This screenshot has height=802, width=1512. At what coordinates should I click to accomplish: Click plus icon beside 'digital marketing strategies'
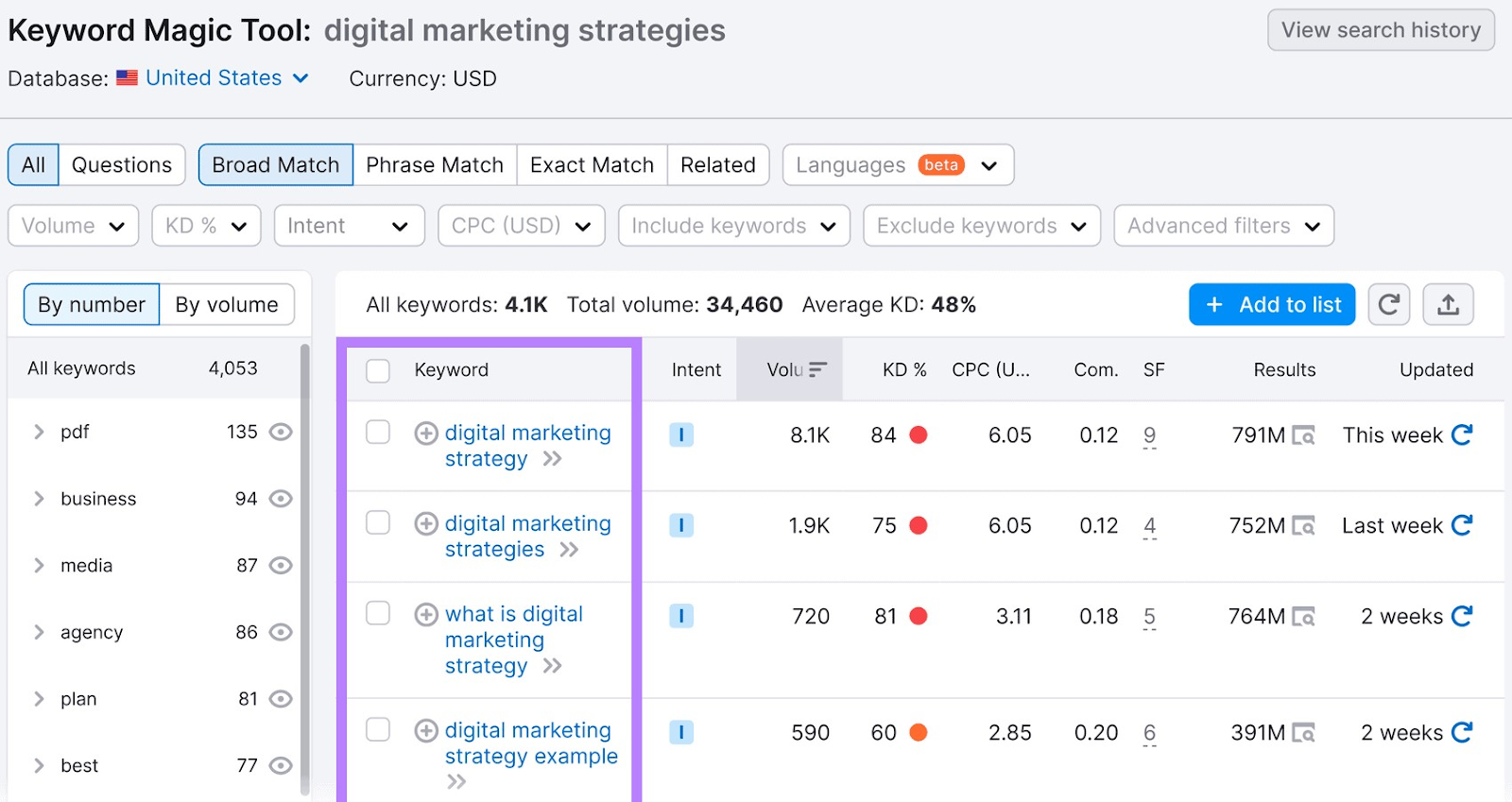click(426, 523)
